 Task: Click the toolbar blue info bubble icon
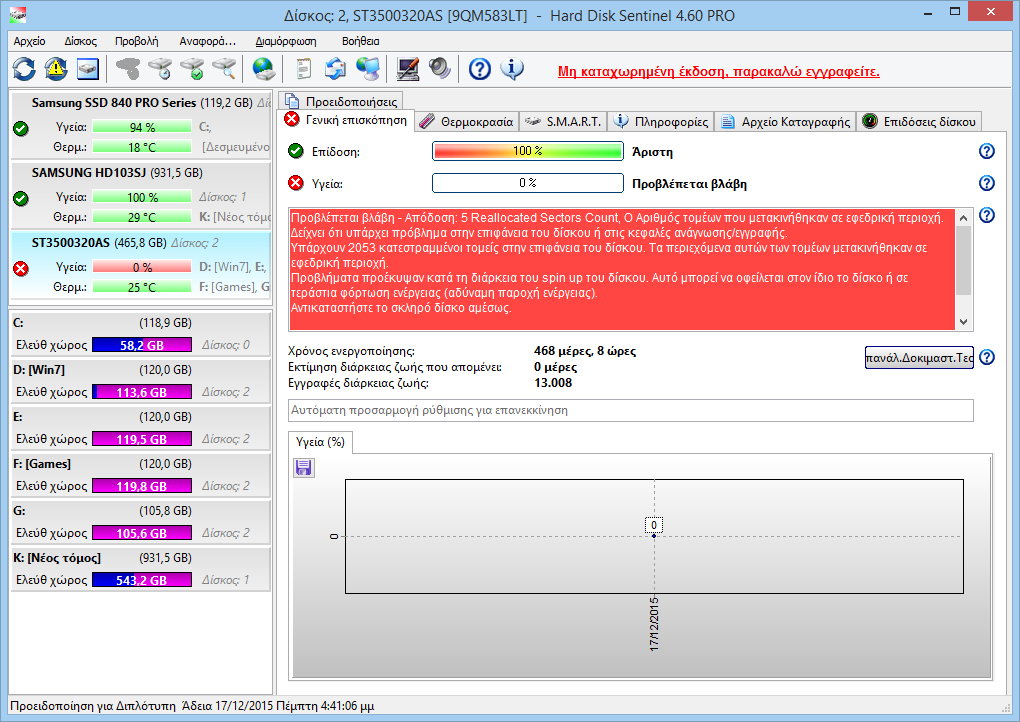point(512,68)
